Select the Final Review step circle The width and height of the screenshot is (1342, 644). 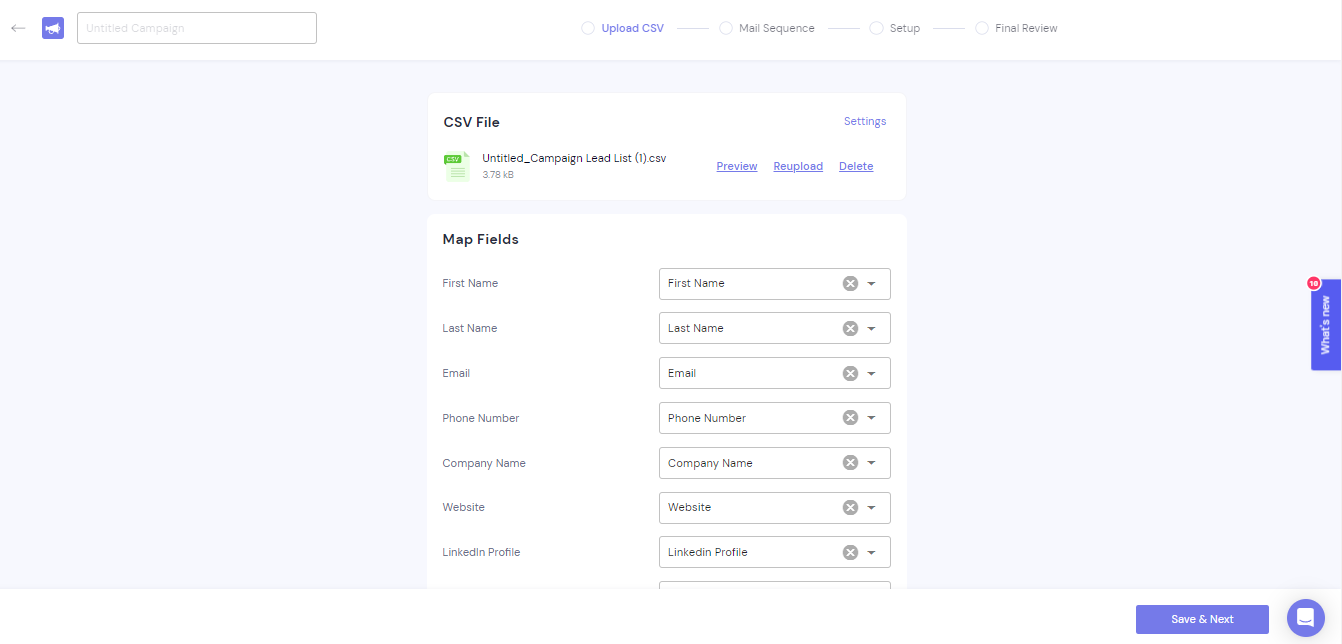(x=981, y=28)
